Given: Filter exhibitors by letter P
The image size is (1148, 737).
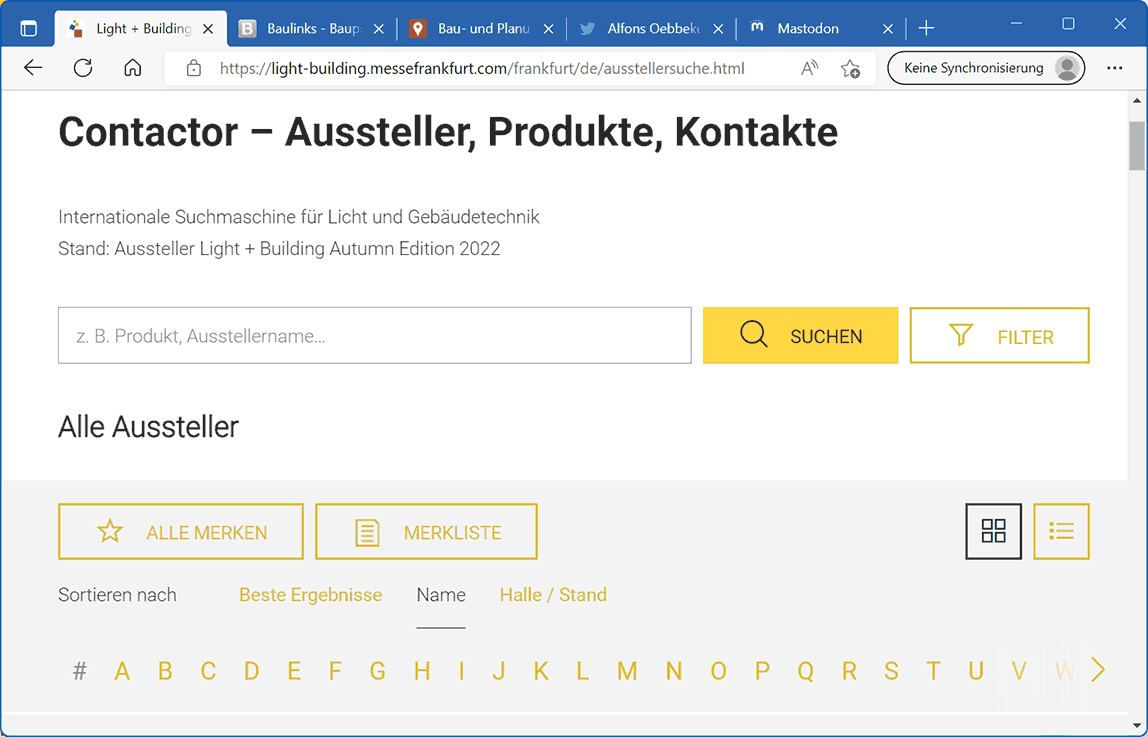Looking at the screenshot, I should point(762,670).
